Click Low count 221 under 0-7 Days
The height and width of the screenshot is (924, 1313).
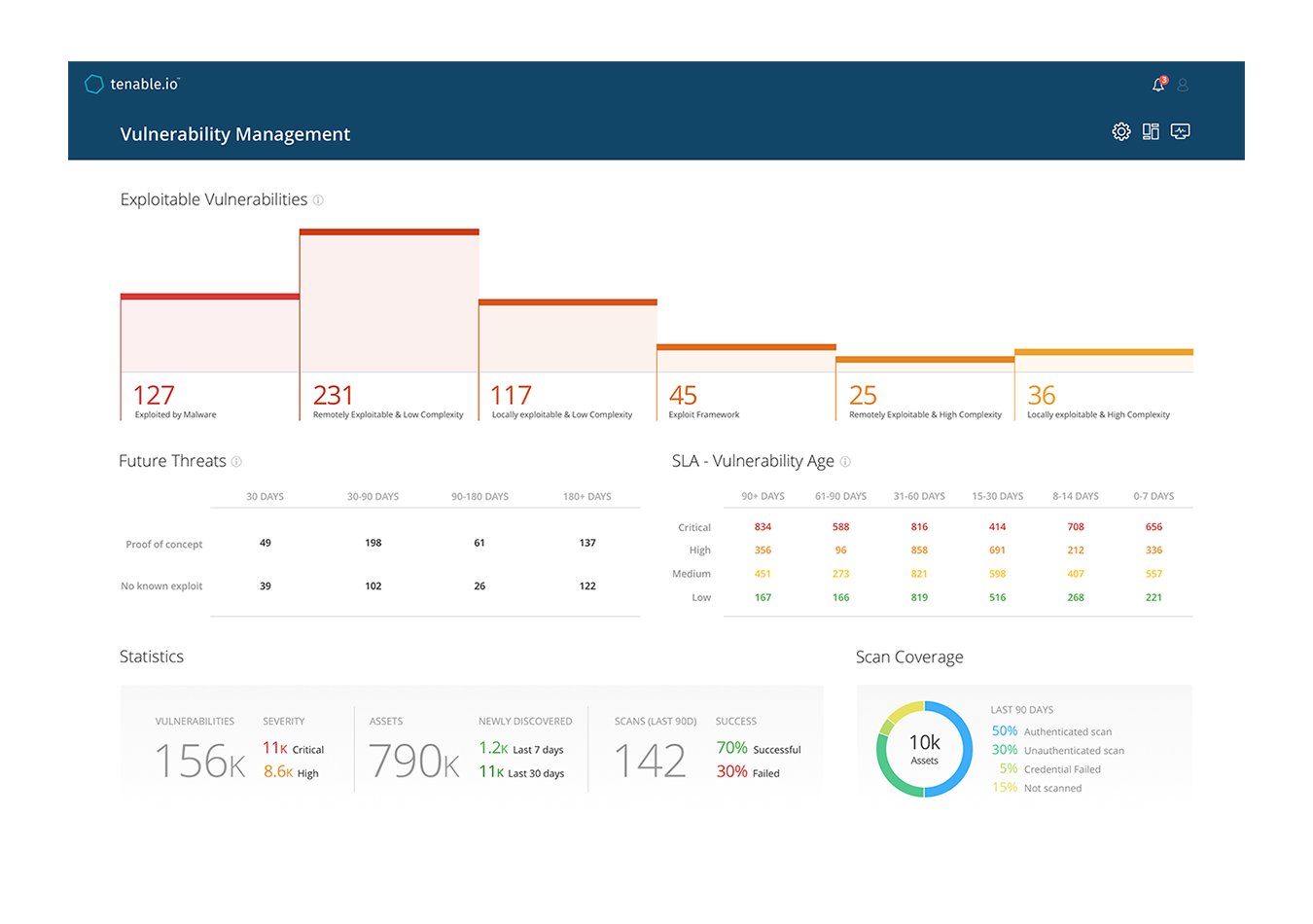(x=1153, y=597)
